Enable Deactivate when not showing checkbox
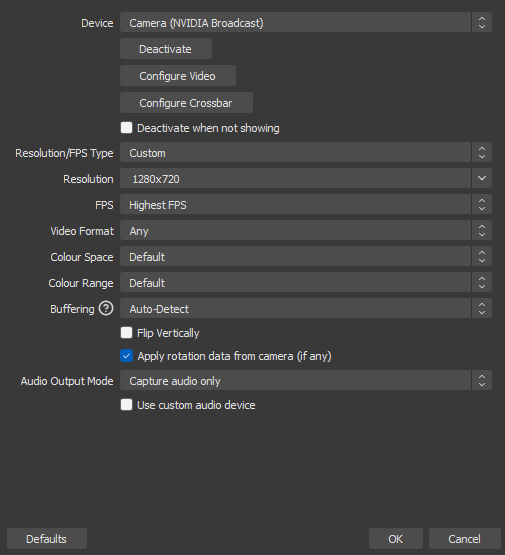Image resolution: width=505 pixels, height=555 pixels. [126, 128]
